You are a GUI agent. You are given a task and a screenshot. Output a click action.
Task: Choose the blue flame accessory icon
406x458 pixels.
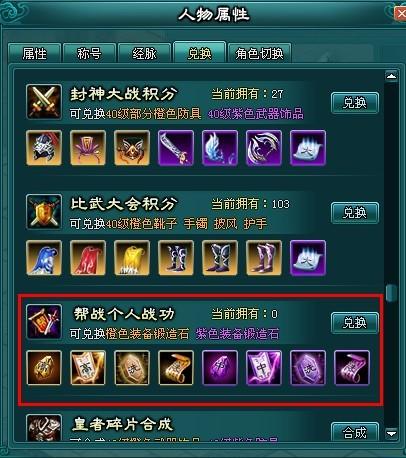[x=220, y=148]
